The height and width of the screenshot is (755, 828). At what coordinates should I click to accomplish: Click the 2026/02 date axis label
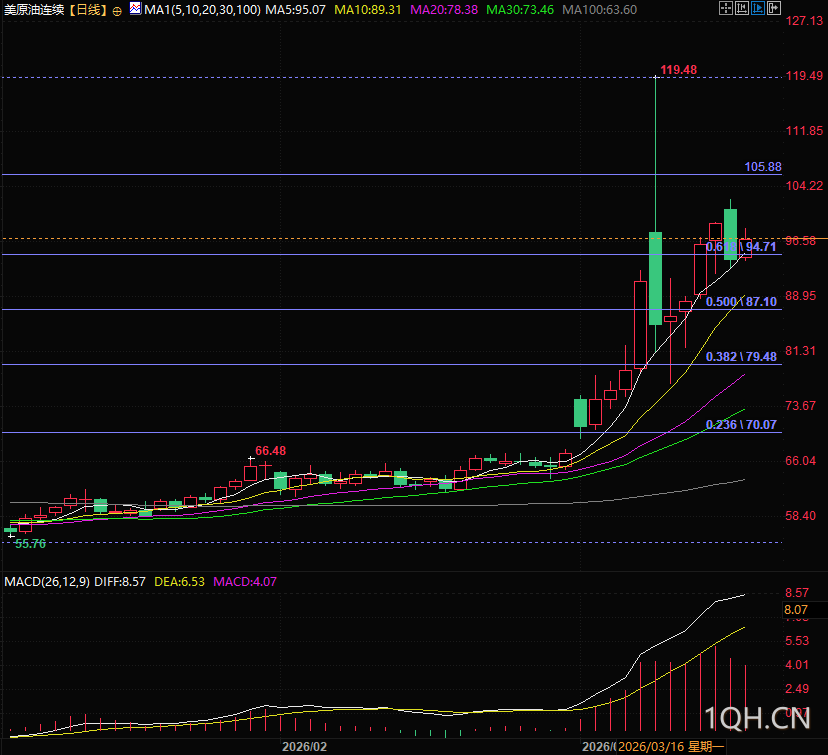click(305, 747)
